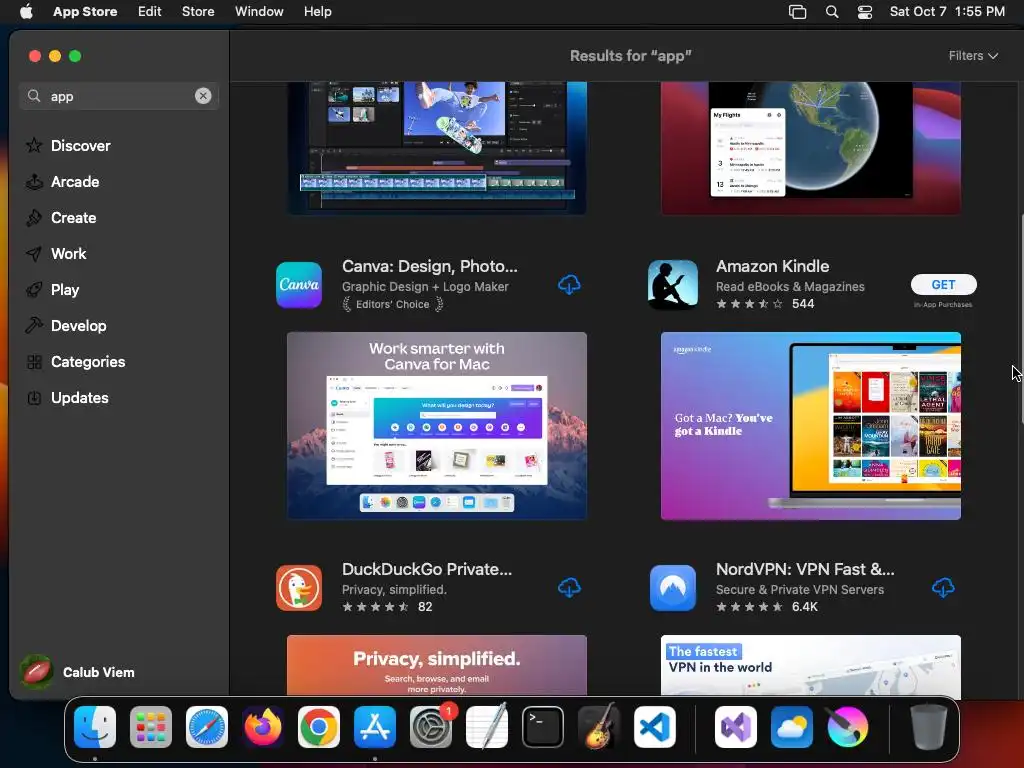Click the app search field
The image size is (1024, 768).
click(x=118, y=96)
